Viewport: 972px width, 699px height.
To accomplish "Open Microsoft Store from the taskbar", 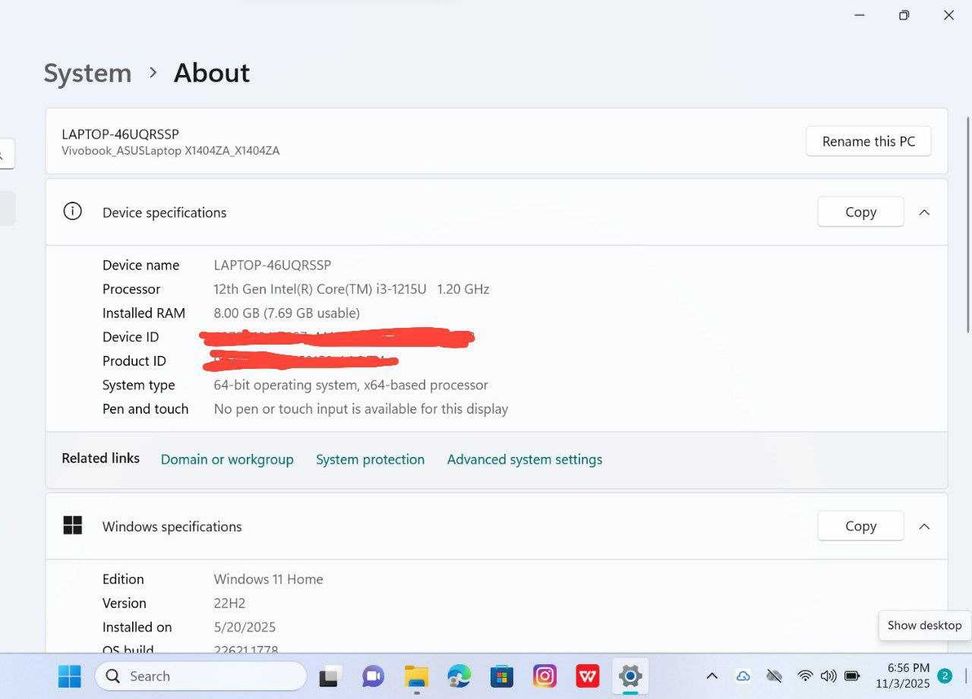I will point(501,676).
